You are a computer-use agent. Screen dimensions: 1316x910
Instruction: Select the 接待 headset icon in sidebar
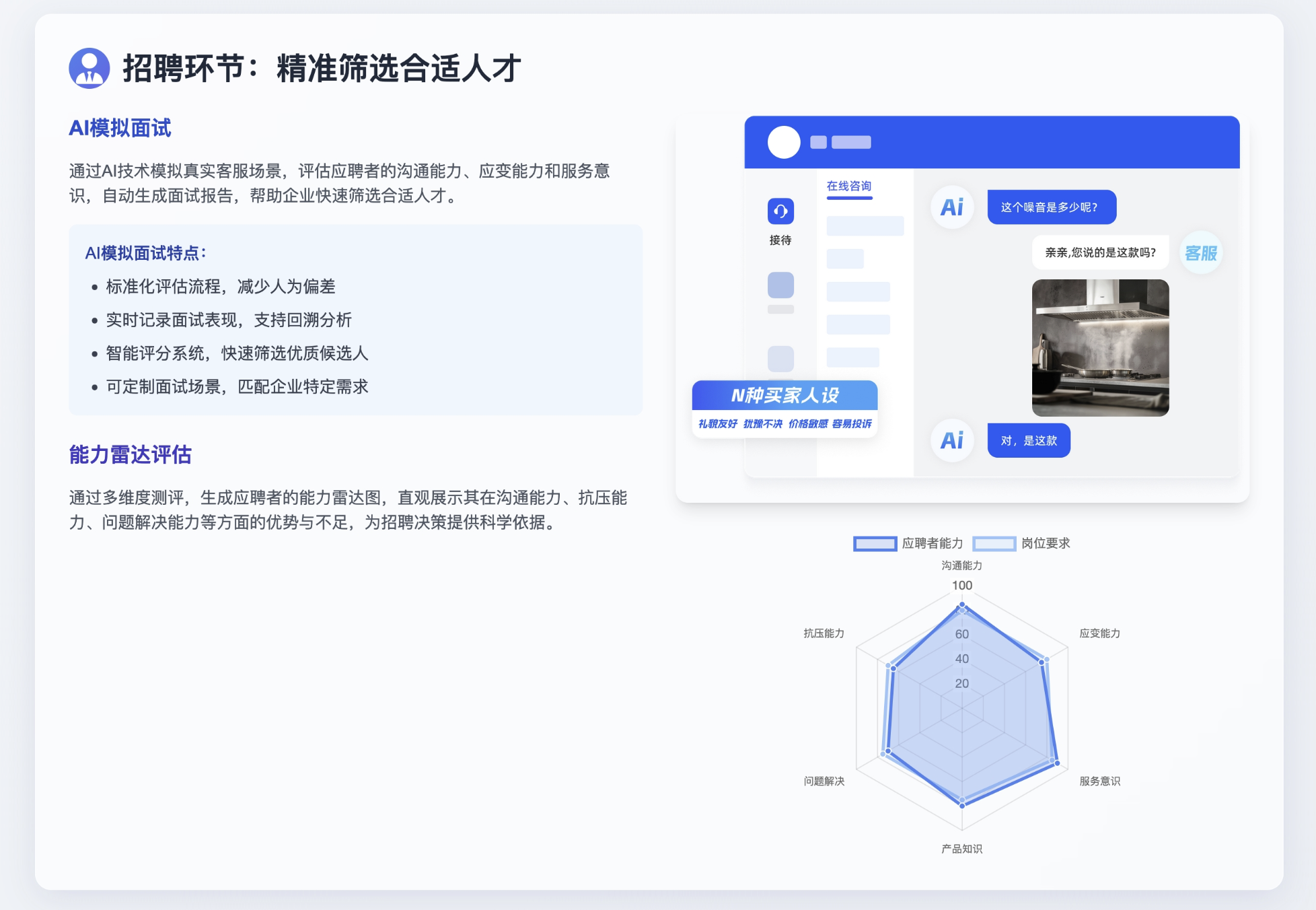(x=780, y=212)
